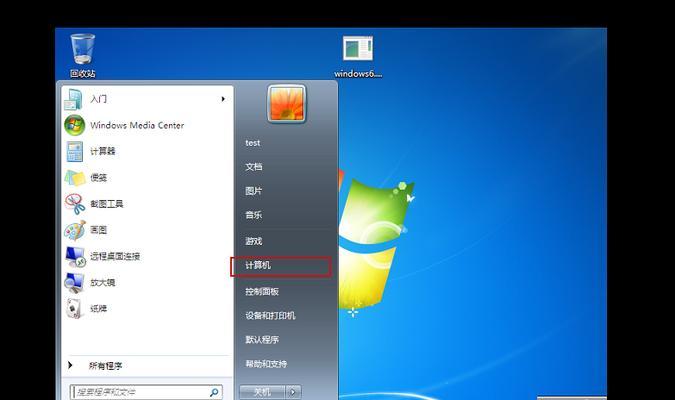Launch the 截图工具 snipping tool icon

pos(75,204)
